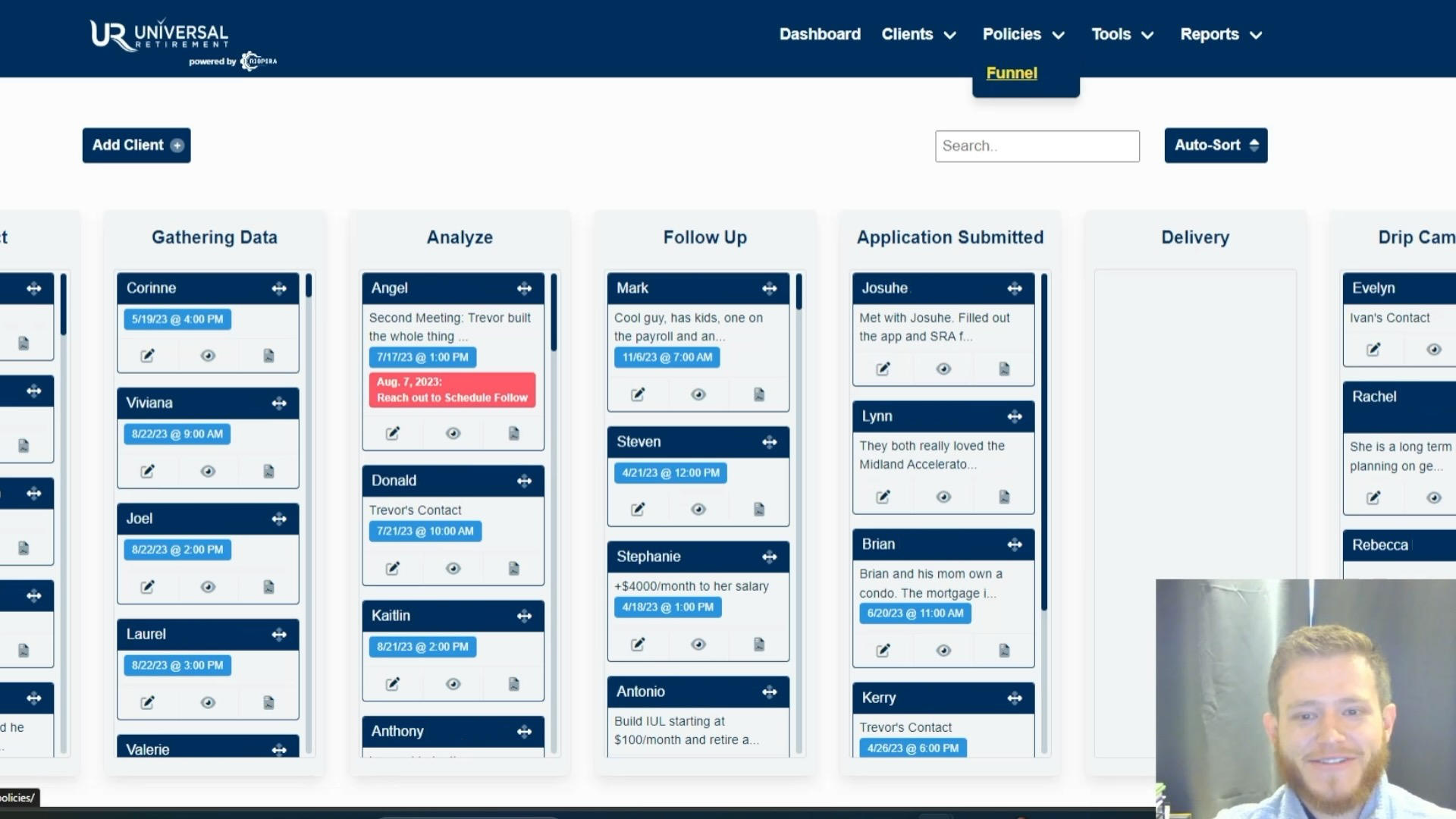Click the edit pencil icon on Donald's card
The width and height of the screenshot is (1456, 819).
pyautogui.click(x=391, y=568)
